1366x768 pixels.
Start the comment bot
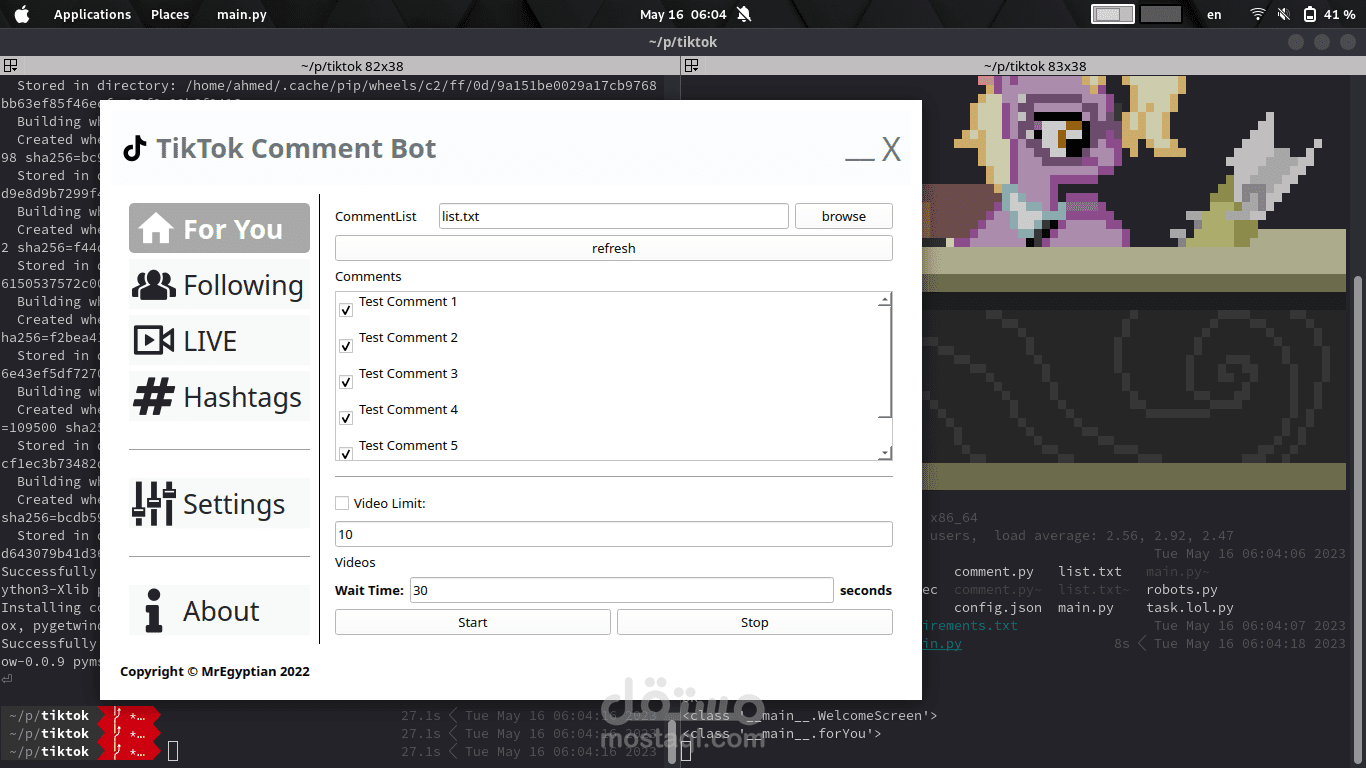(473, 622)
